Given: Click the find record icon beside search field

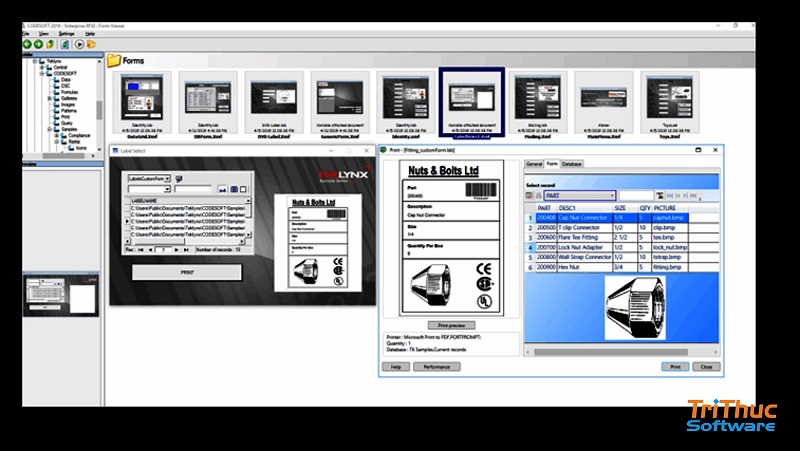Looking at the screenshot, I should [660, 196].
